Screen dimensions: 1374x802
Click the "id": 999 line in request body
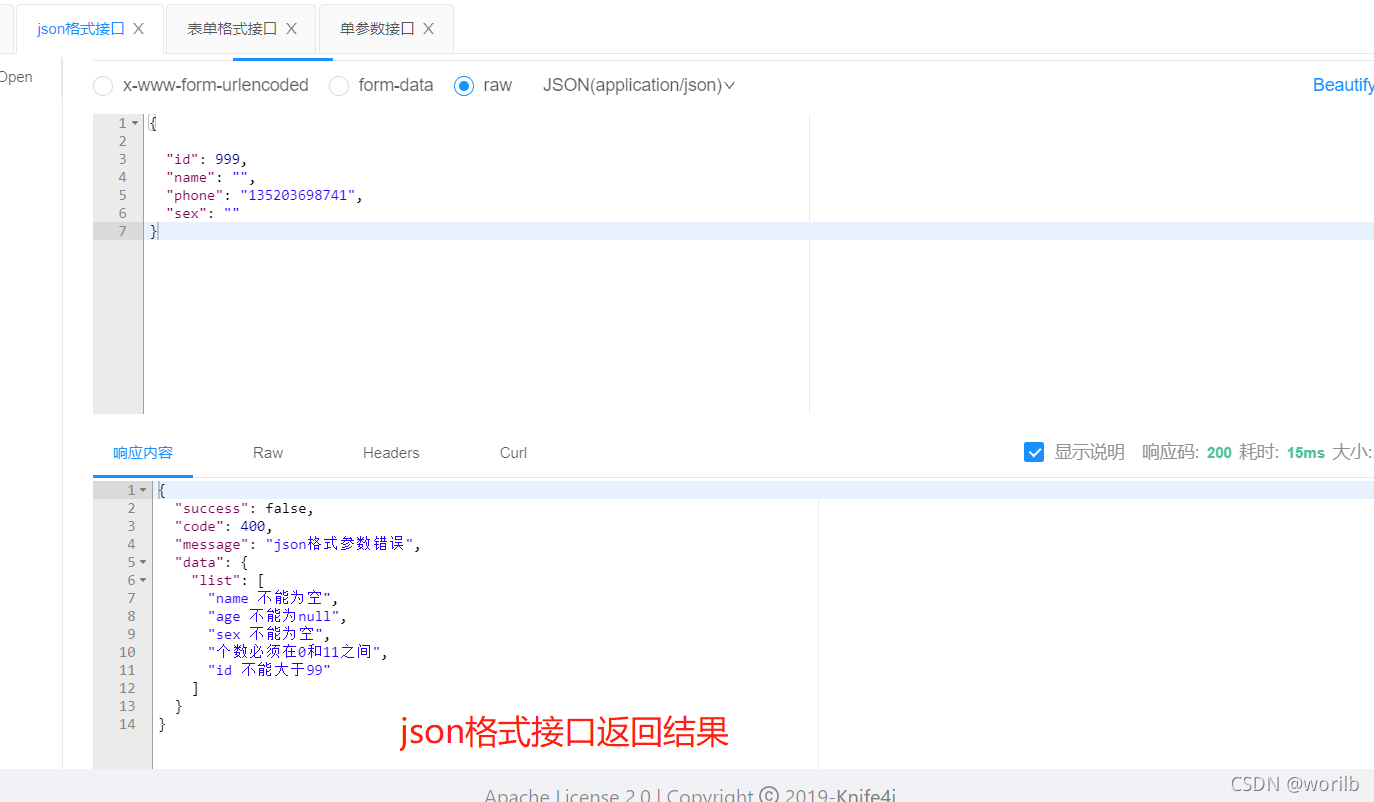click(206, 159)
